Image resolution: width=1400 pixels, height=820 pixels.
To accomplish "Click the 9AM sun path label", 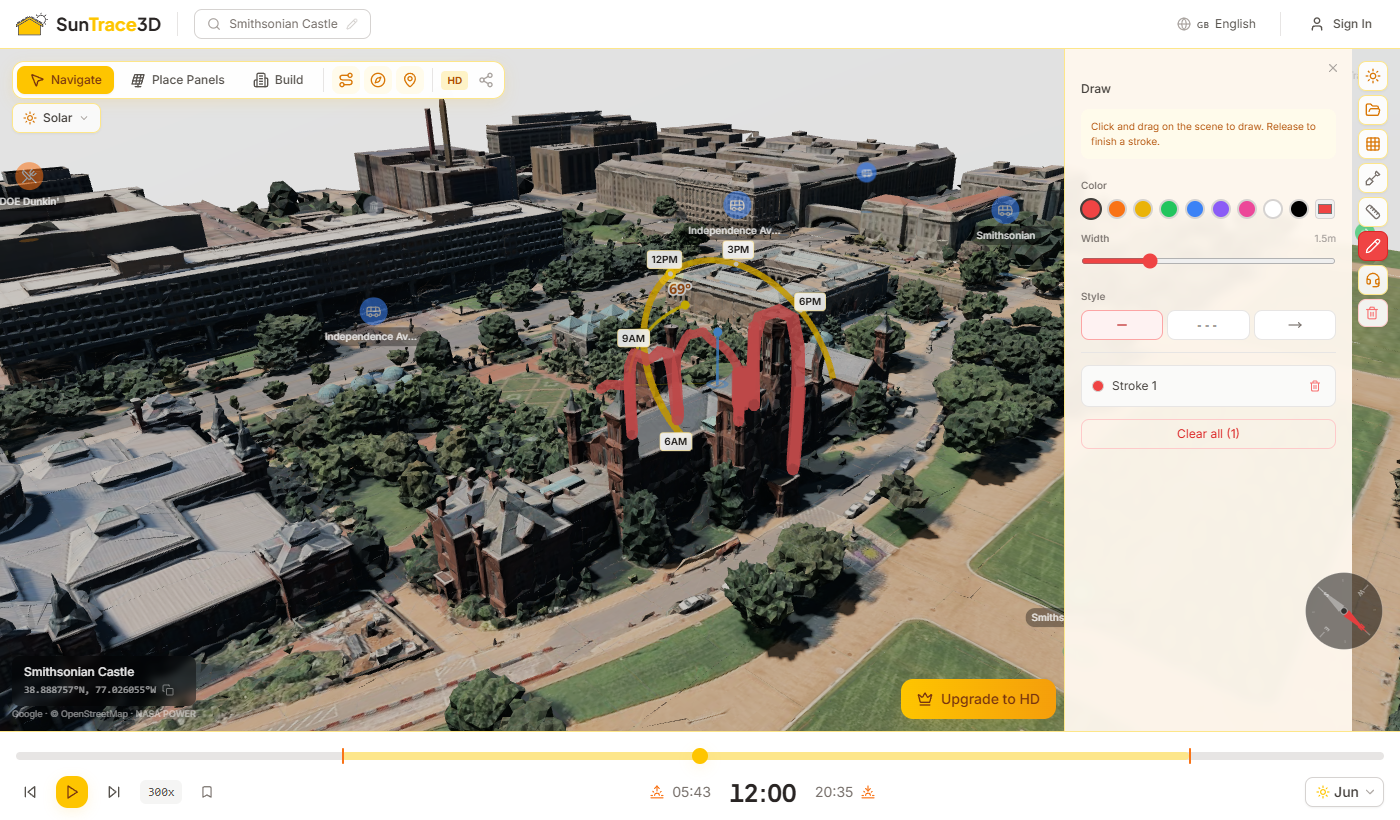I will coord(634,339).
